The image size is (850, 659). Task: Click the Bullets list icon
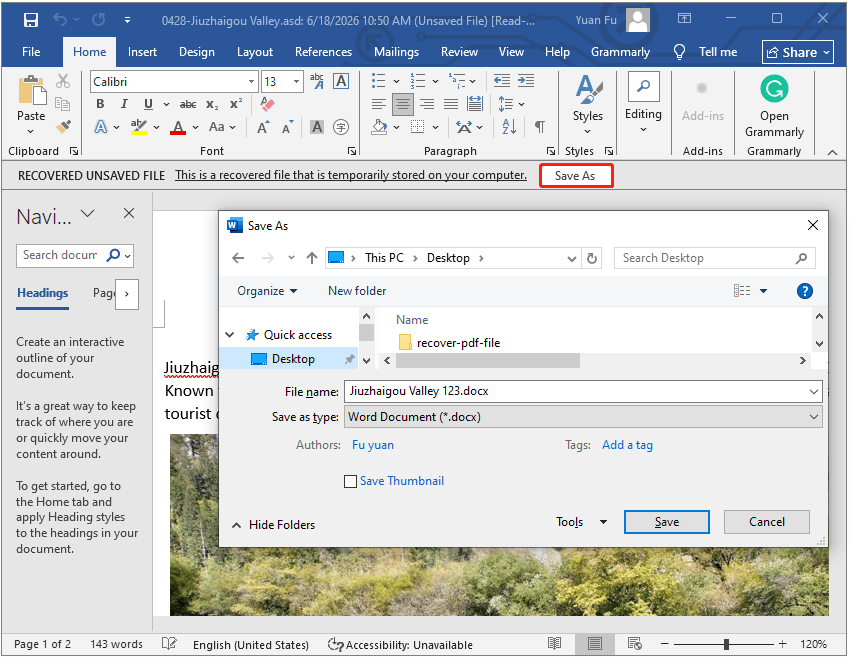point(378,81)
